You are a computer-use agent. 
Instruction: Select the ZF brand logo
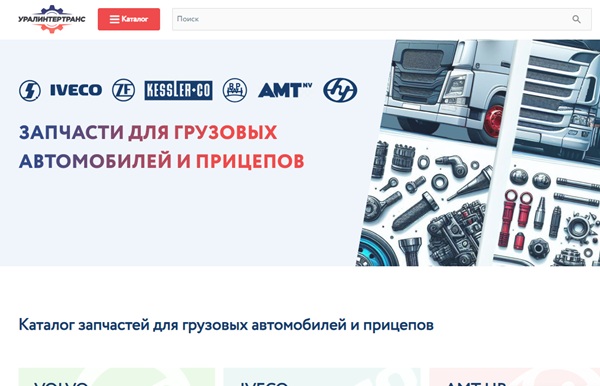pos(123,90)
